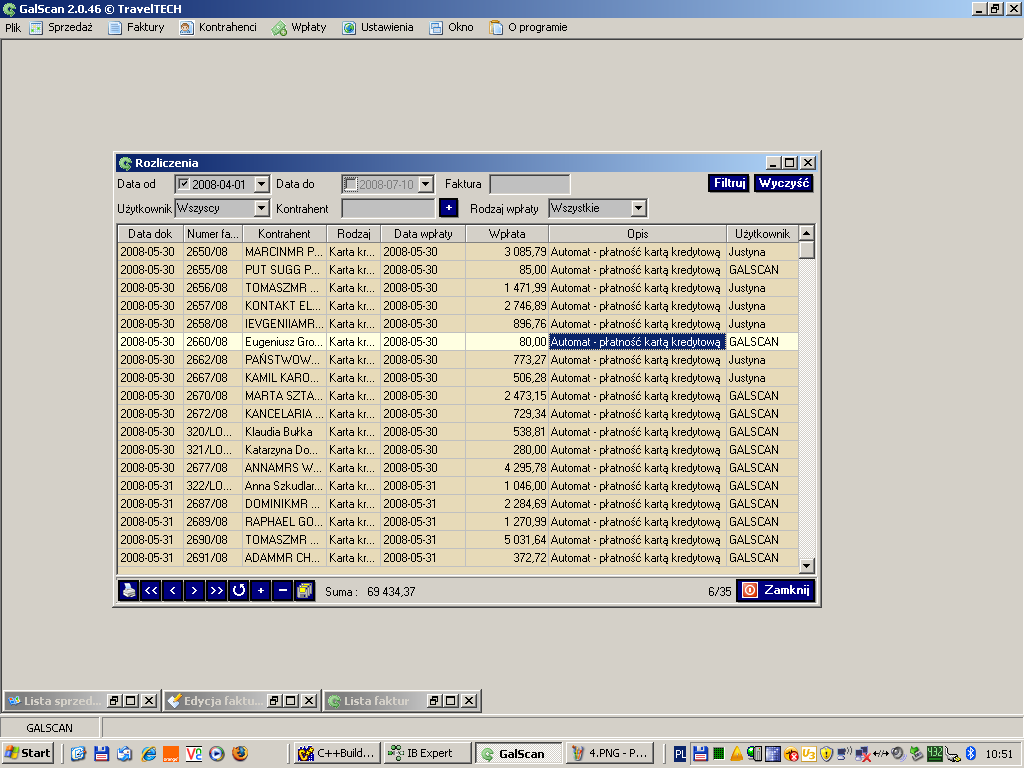Click the PAŃSTWOW... contractor cell

coord(283,360)
